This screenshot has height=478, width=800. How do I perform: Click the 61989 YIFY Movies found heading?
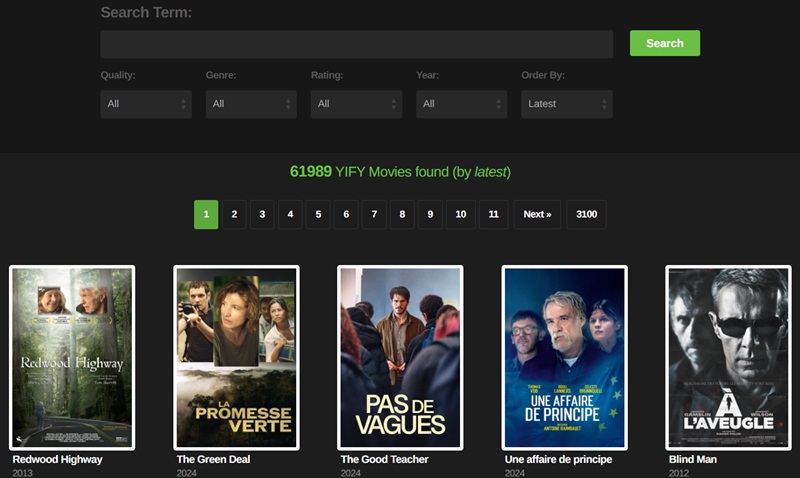[x=400, y=172]
